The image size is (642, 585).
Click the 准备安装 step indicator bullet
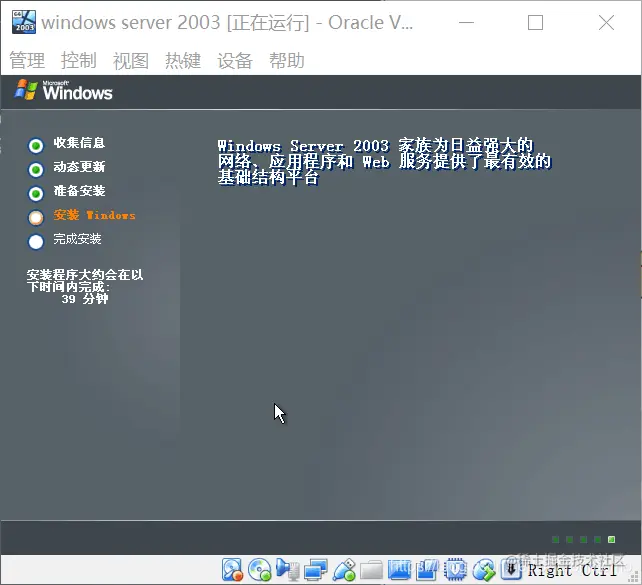click(36, 194)
